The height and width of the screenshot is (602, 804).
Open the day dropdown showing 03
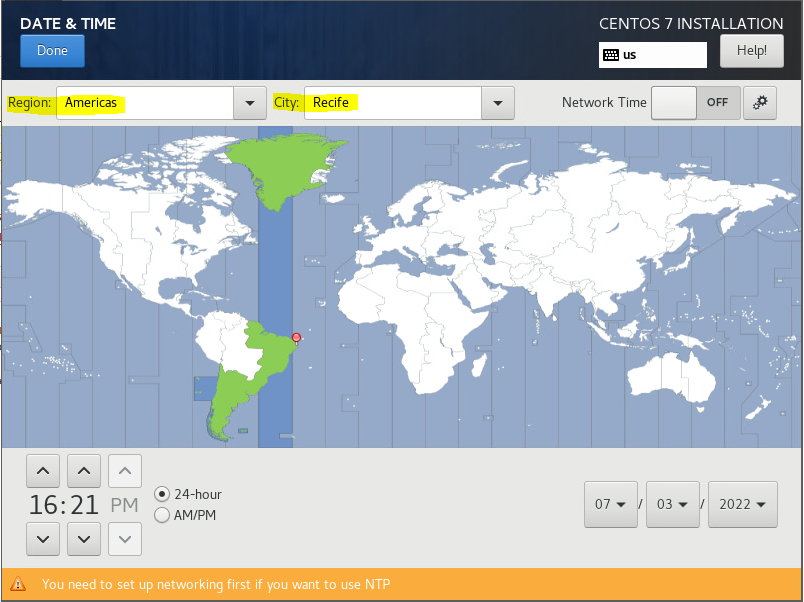coord(672,504)
